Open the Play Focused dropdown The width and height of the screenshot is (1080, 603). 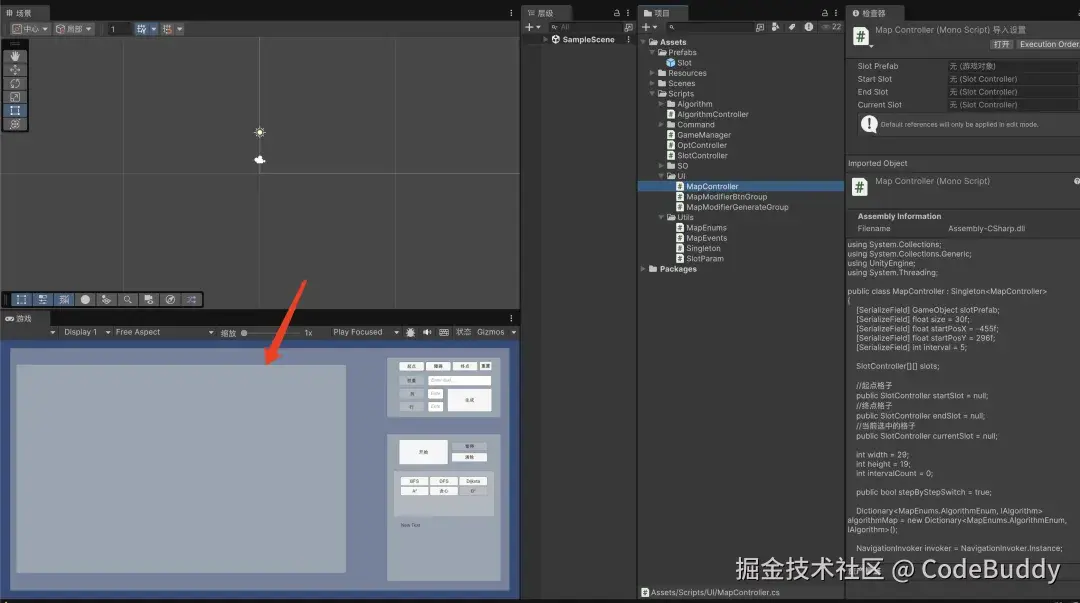[x=365, y=332]
